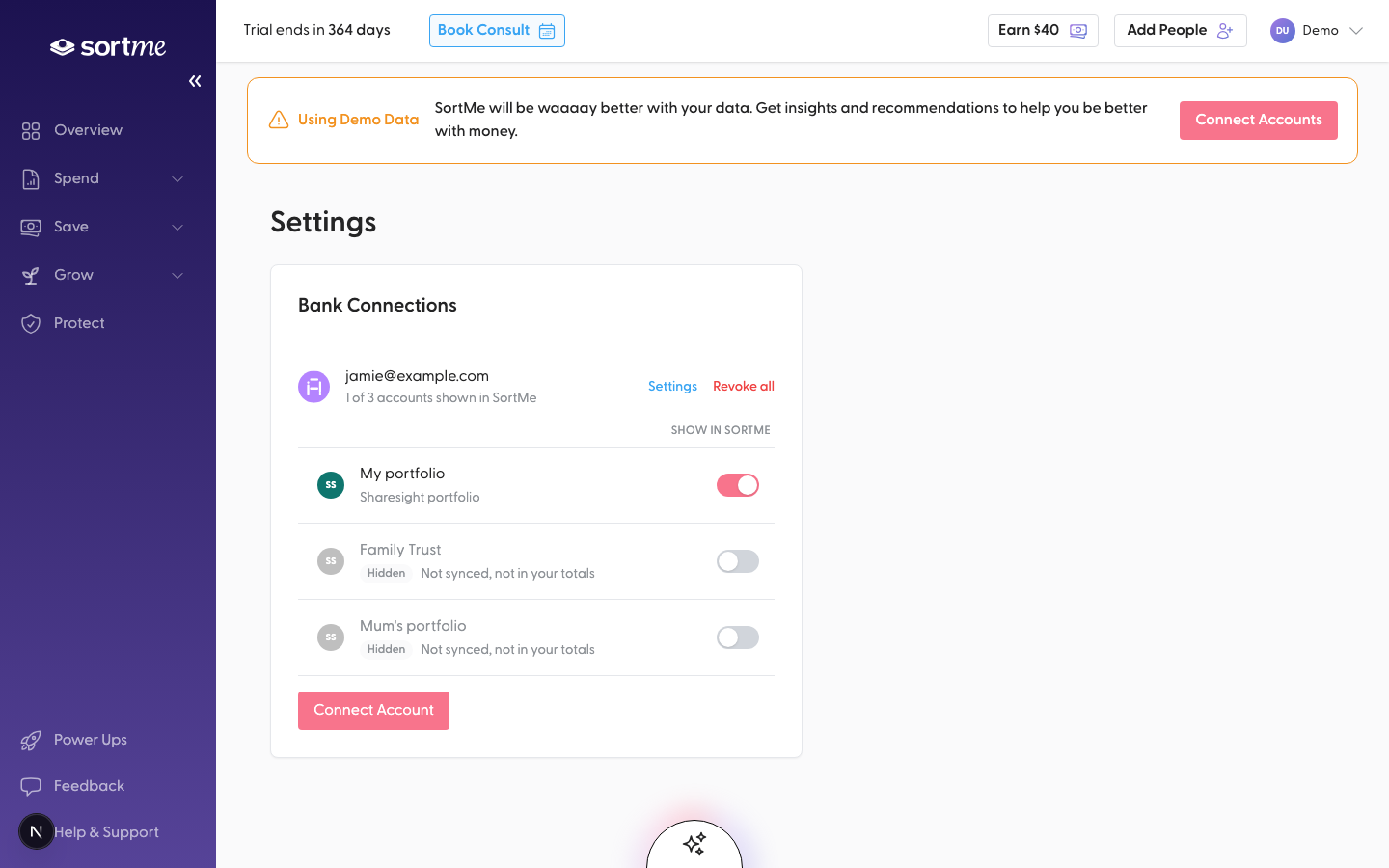Image resolution: width=1389 pixels, height=868 pixels.
Task: Click the Feedback speech bubble icon
Action: coord(31,786)
